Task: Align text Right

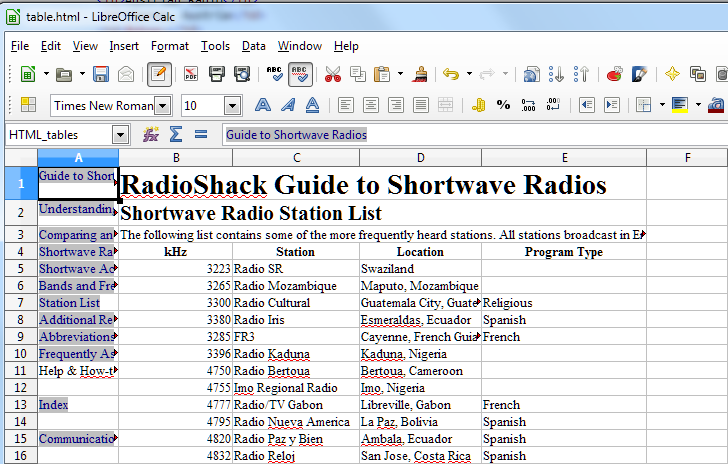Action: click(x=396, y=105)
